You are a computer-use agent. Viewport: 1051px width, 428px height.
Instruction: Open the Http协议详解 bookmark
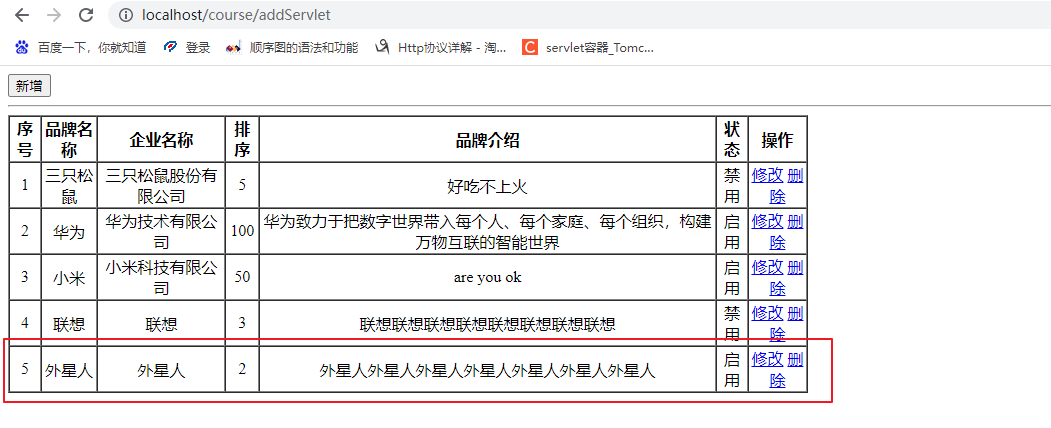(440, 47)
